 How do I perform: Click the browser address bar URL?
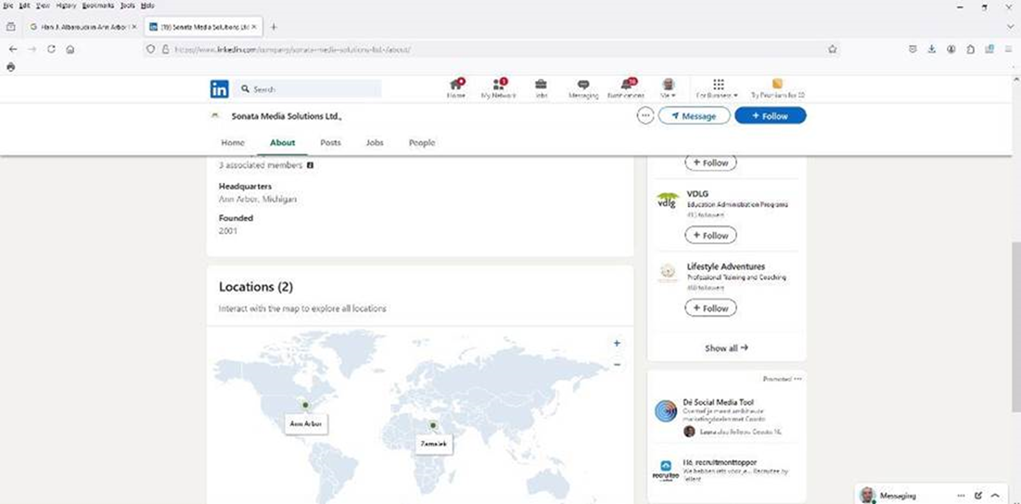point(292,49)
